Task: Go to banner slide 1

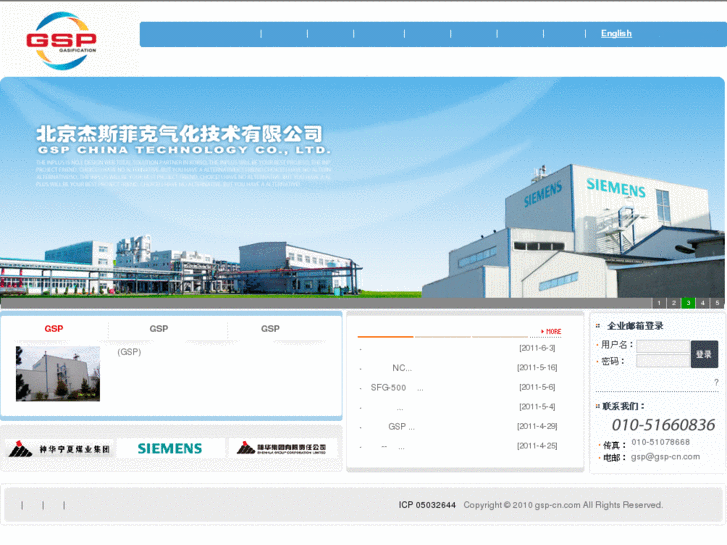Action: 659,303
